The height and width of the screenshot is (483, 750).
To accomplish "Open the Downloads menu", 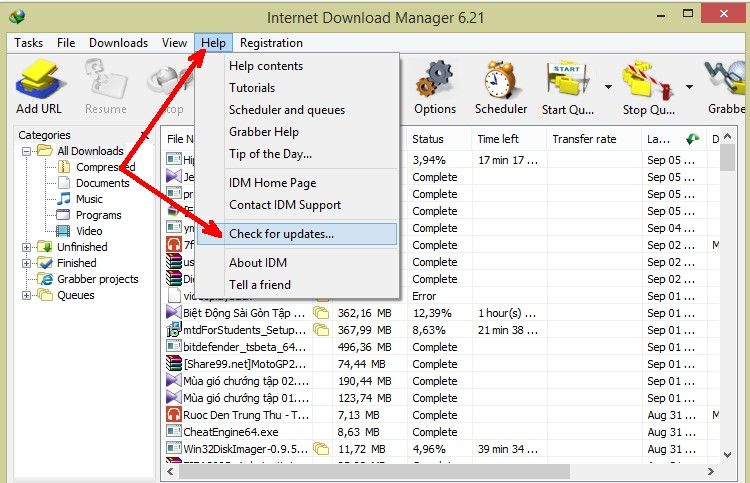I will pos(119,43).
